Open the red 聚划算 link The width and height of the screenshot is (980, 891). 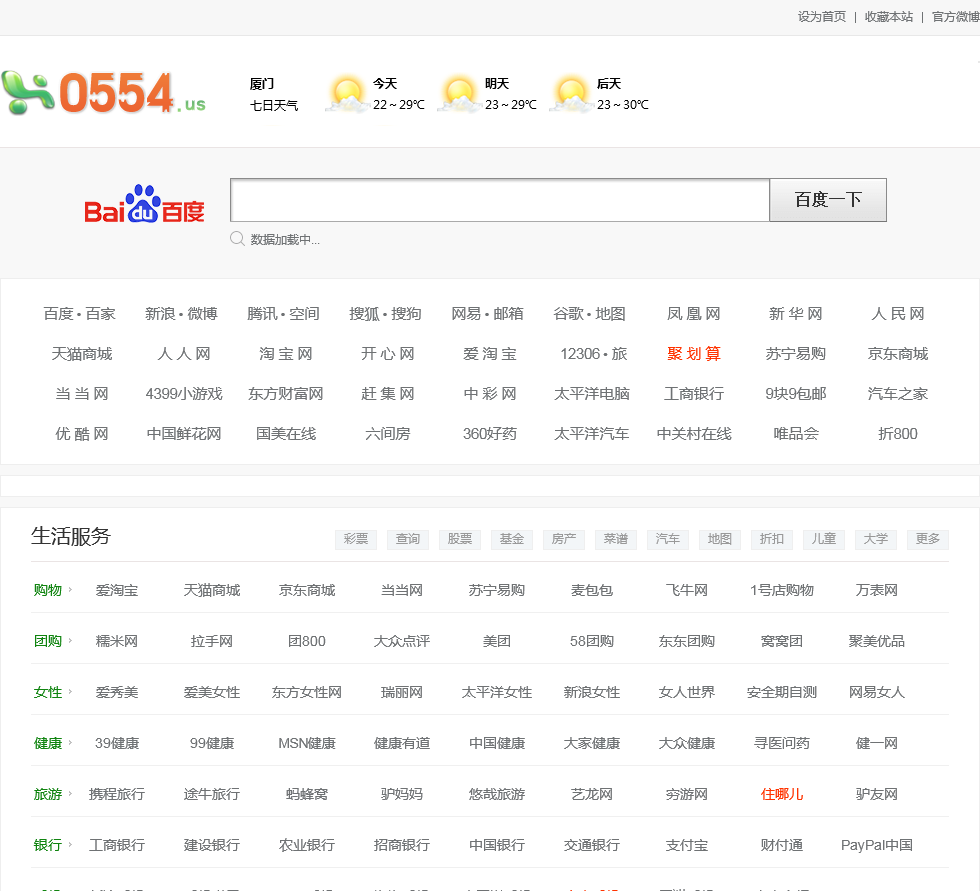tap(694, 354)
